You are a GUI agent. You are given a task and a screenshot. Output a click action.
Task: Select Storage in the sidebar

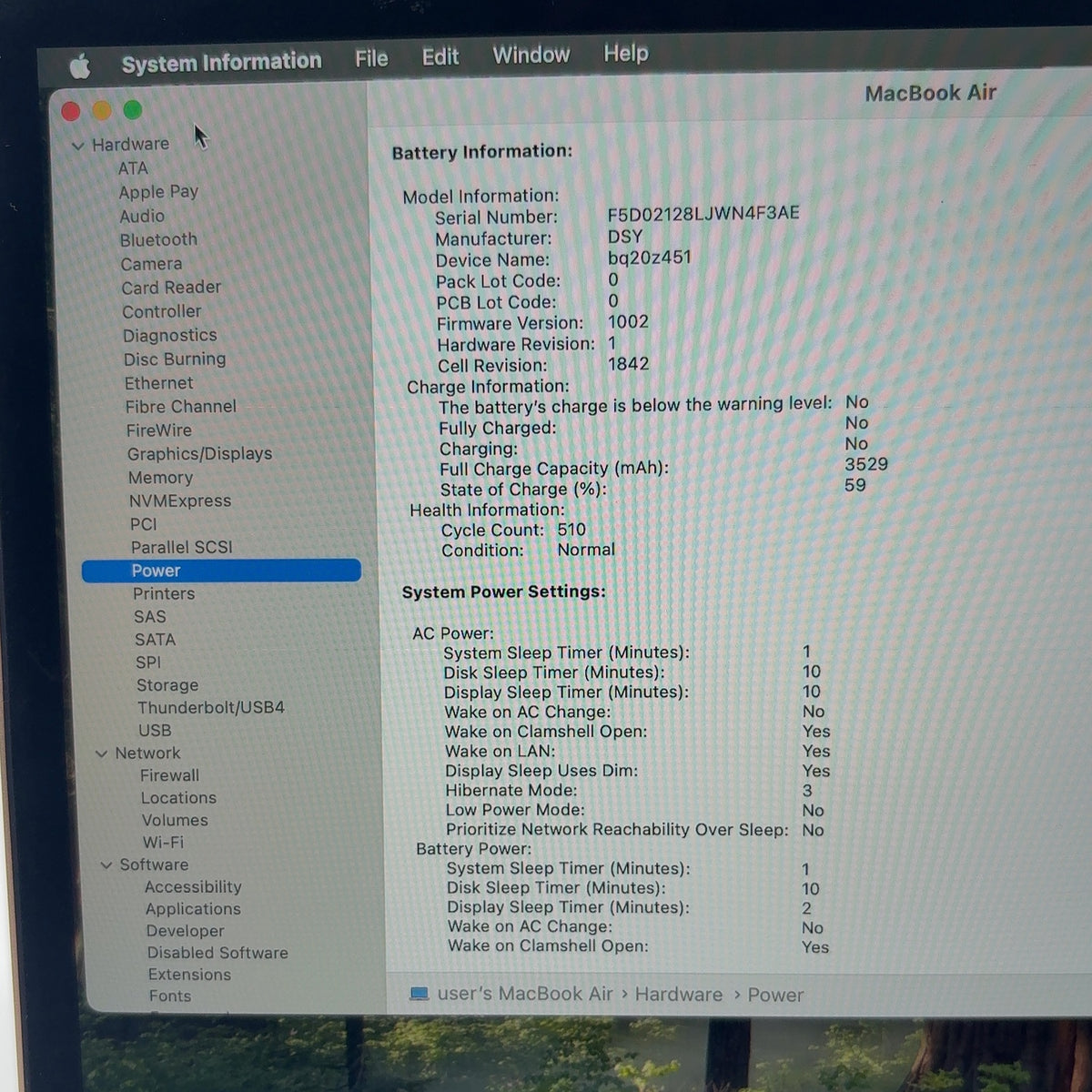pyautogui.click(x=167, y=685)
